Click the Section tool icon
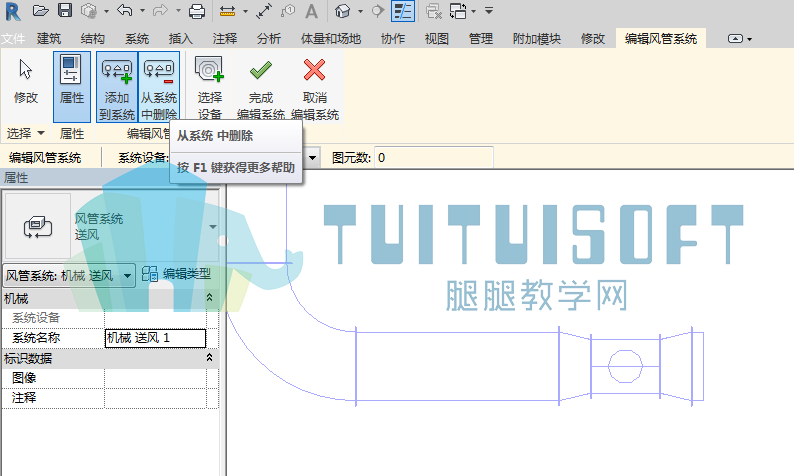Screen dimensions: 794x476 377,11
